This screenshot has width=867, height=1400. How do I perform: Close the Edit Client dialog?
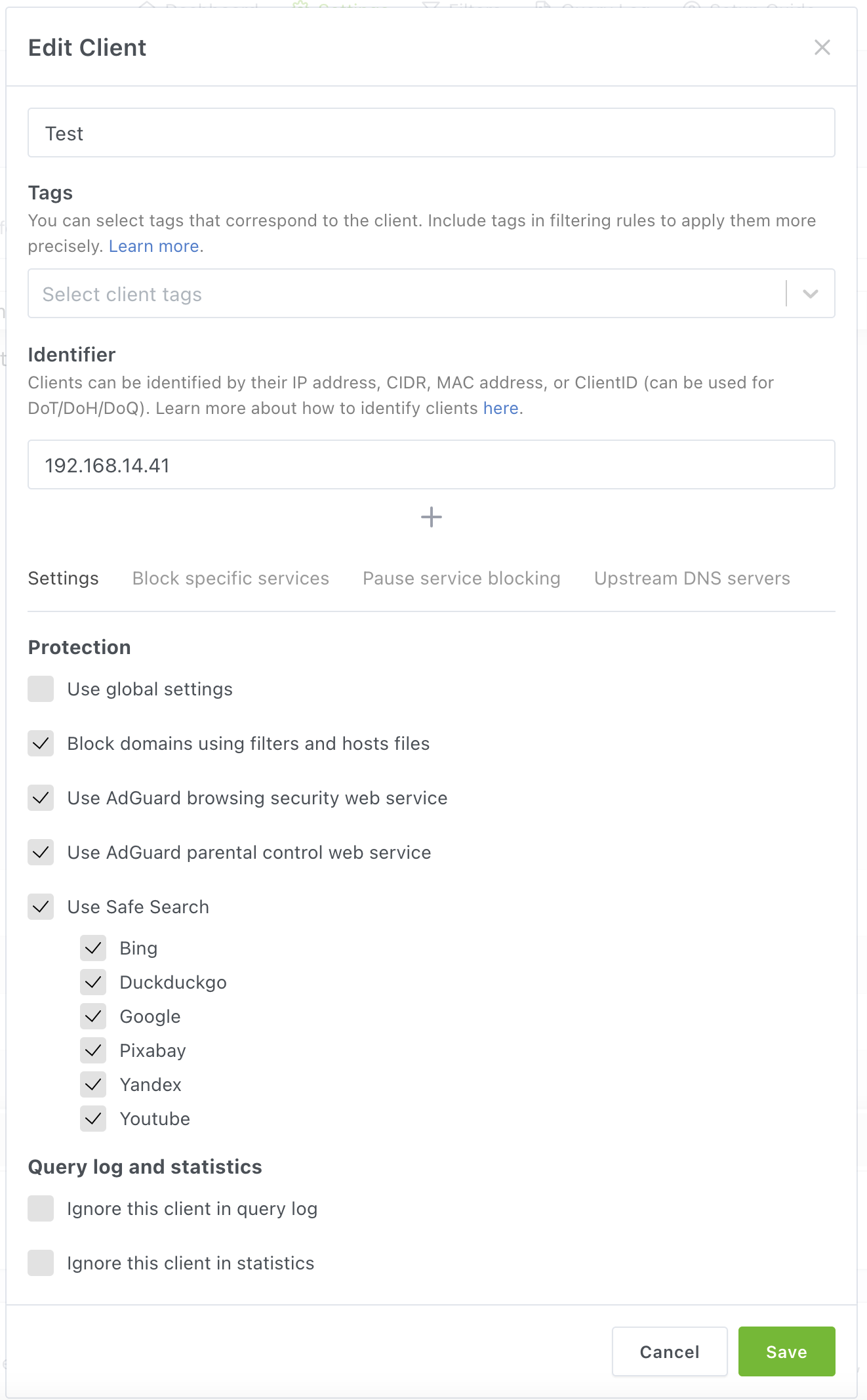coord(822,47)
